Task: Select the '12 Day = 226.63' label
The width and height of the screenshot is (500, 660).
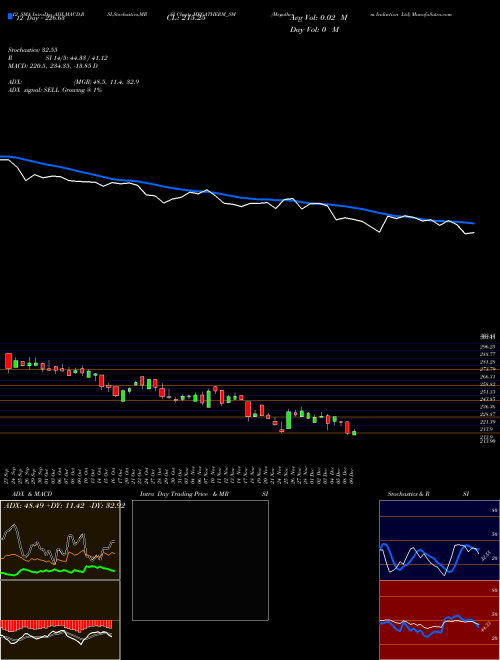Action: tap(40, 18)
